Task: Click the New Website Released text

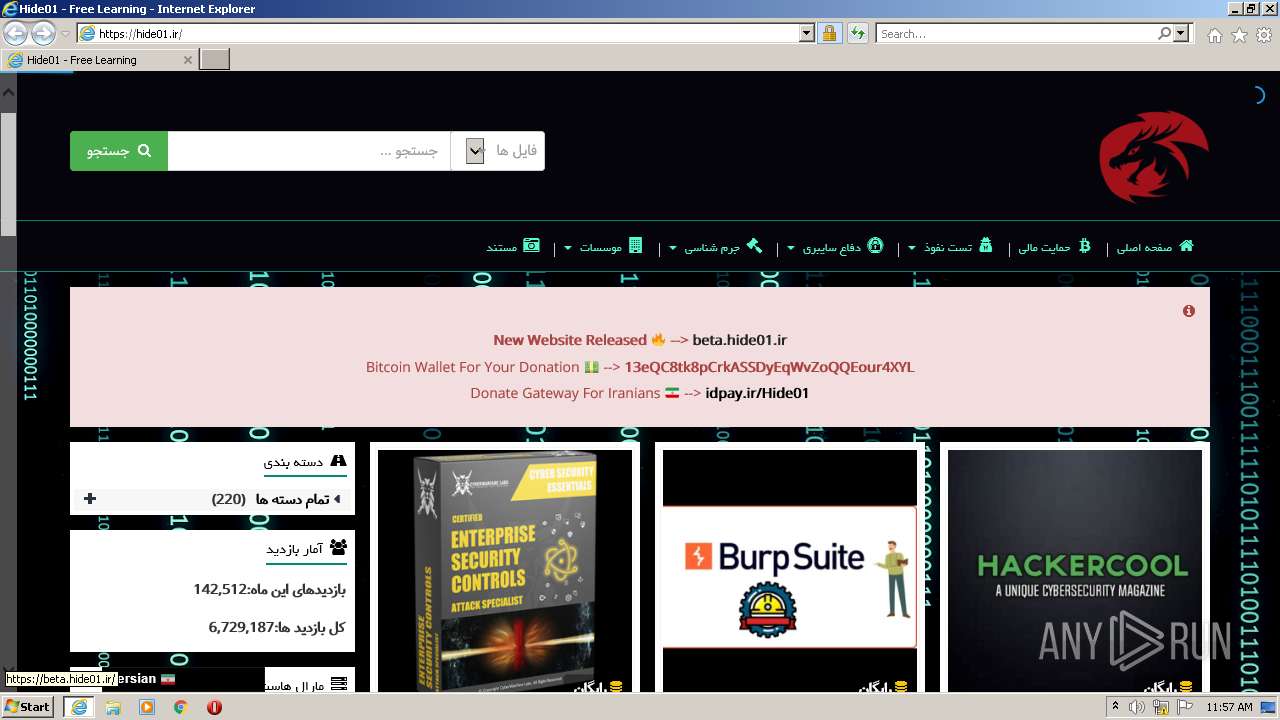Action: 570,340
